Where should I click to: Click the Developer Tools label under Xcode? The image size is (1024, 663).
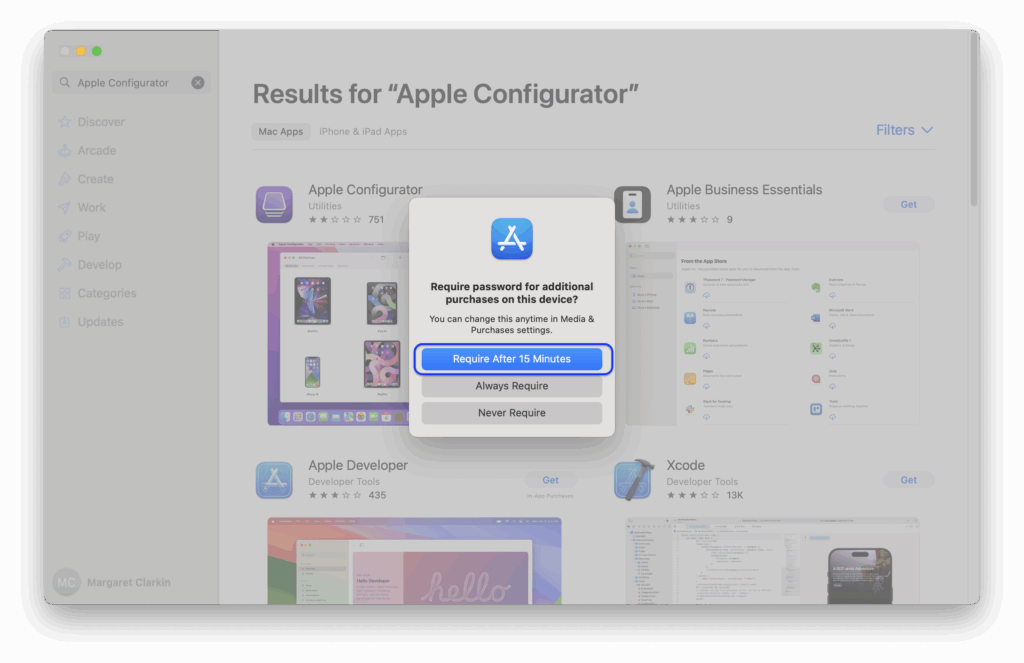[702, 481]
